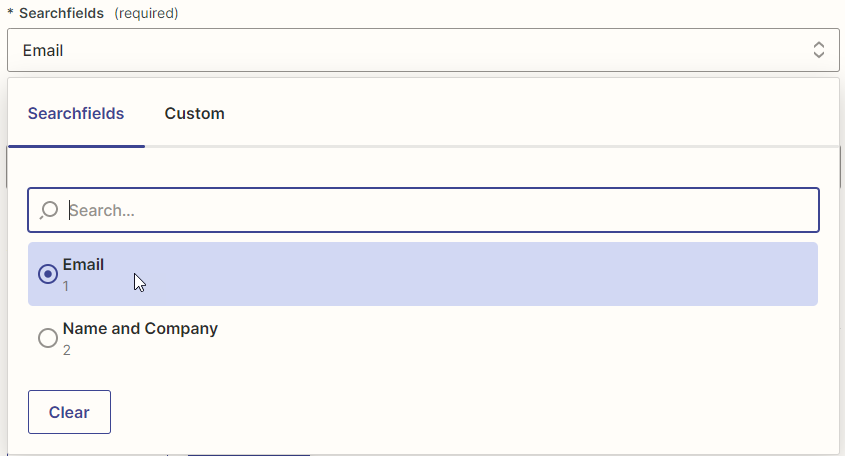Click the number 1 under Email option

tap(66, 286)
